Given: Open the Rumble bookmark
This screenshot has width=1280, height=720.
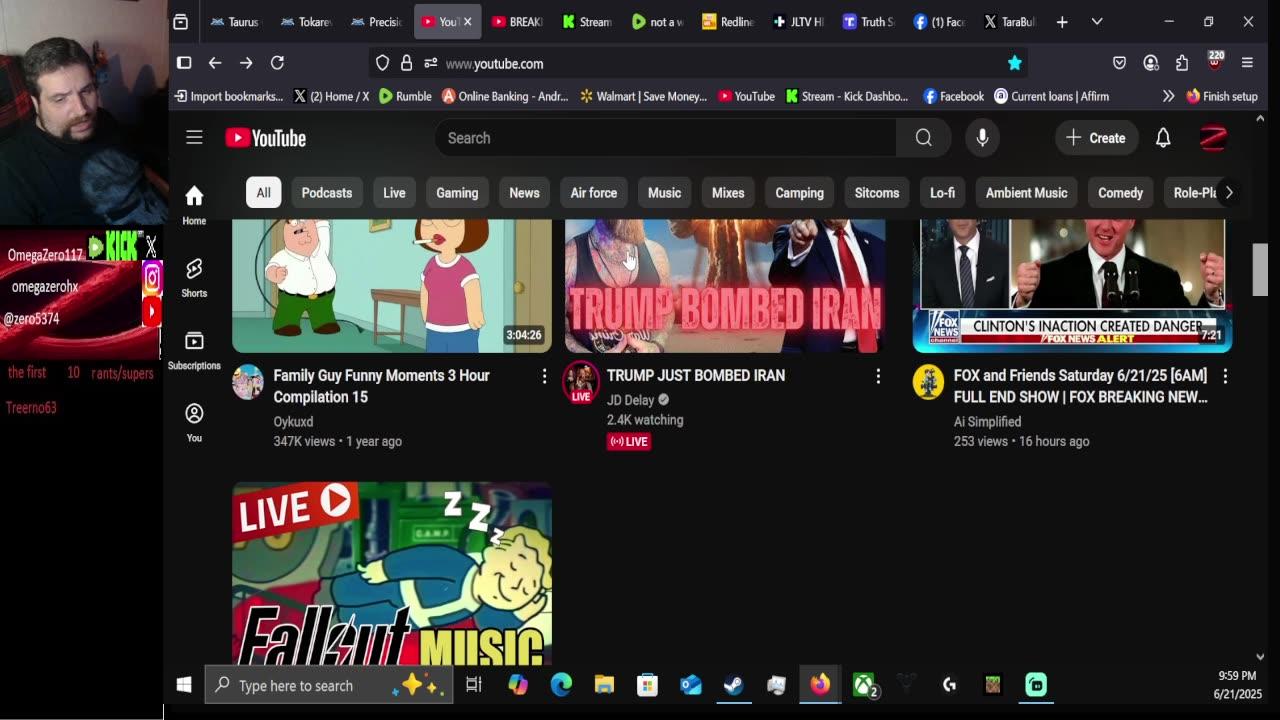Looking at the screenshot, I should click(x=405, y=96).
